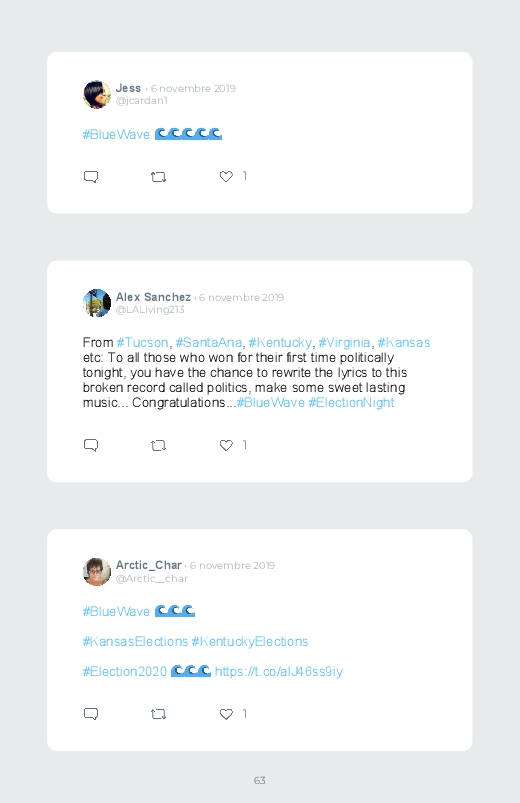Screen dimensions: 520x803
Task: Like Jess's #BlueWave tweet
Action: click(226, 176)
